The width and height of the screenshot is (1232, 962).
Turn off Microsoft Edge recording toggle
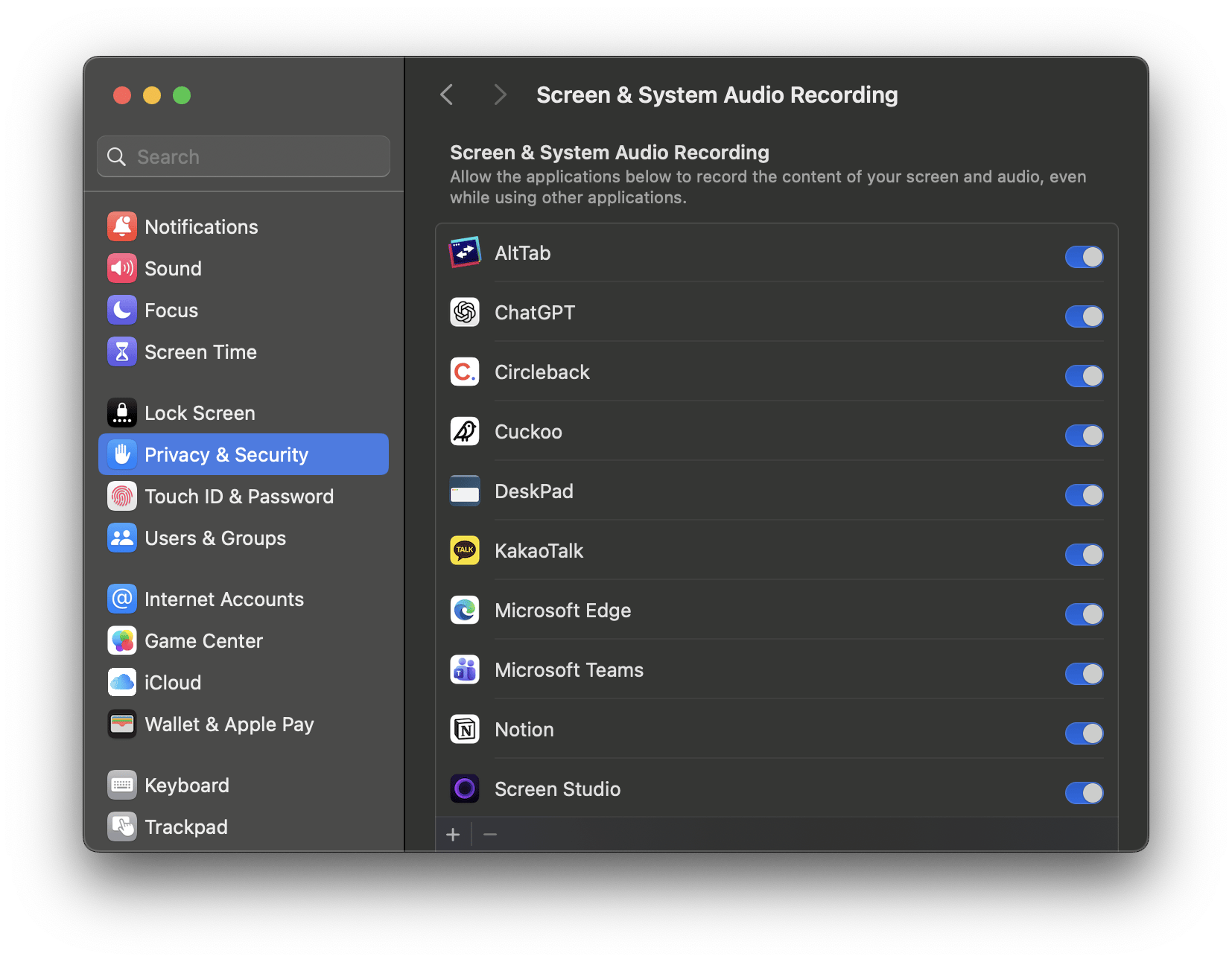coord(1084,614)
